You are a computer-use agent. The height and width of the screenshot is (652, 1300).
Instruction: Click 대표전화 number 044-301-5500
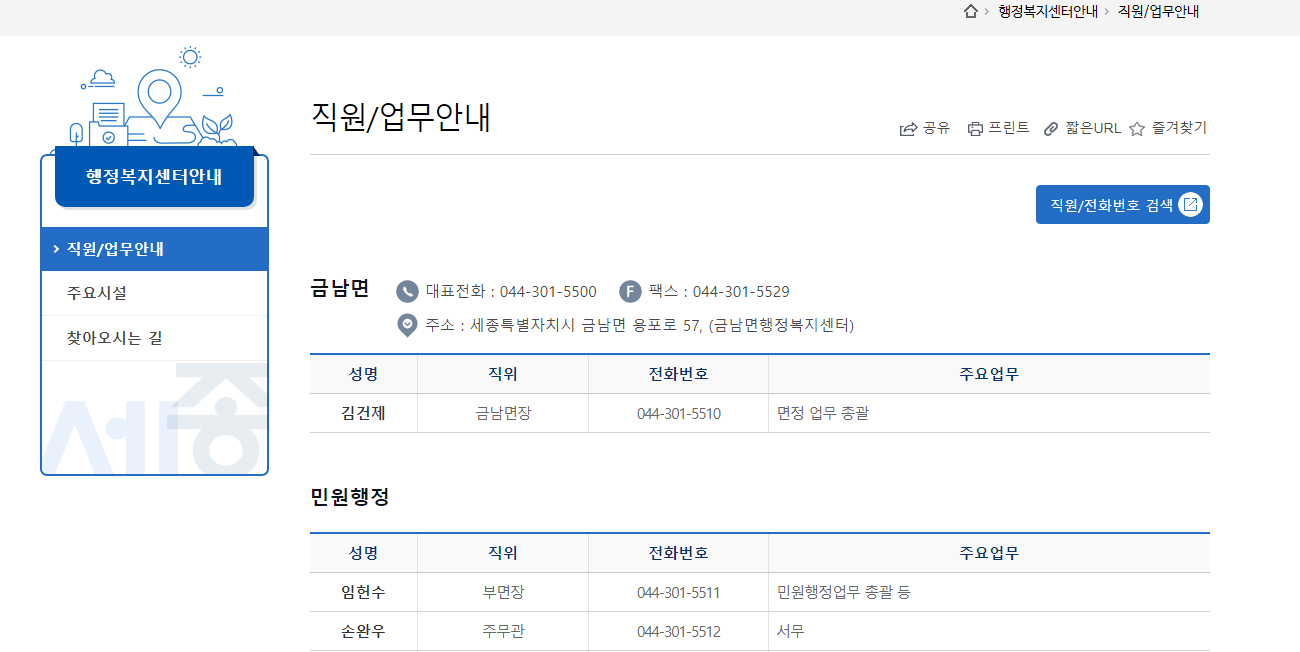click(548, 292)
